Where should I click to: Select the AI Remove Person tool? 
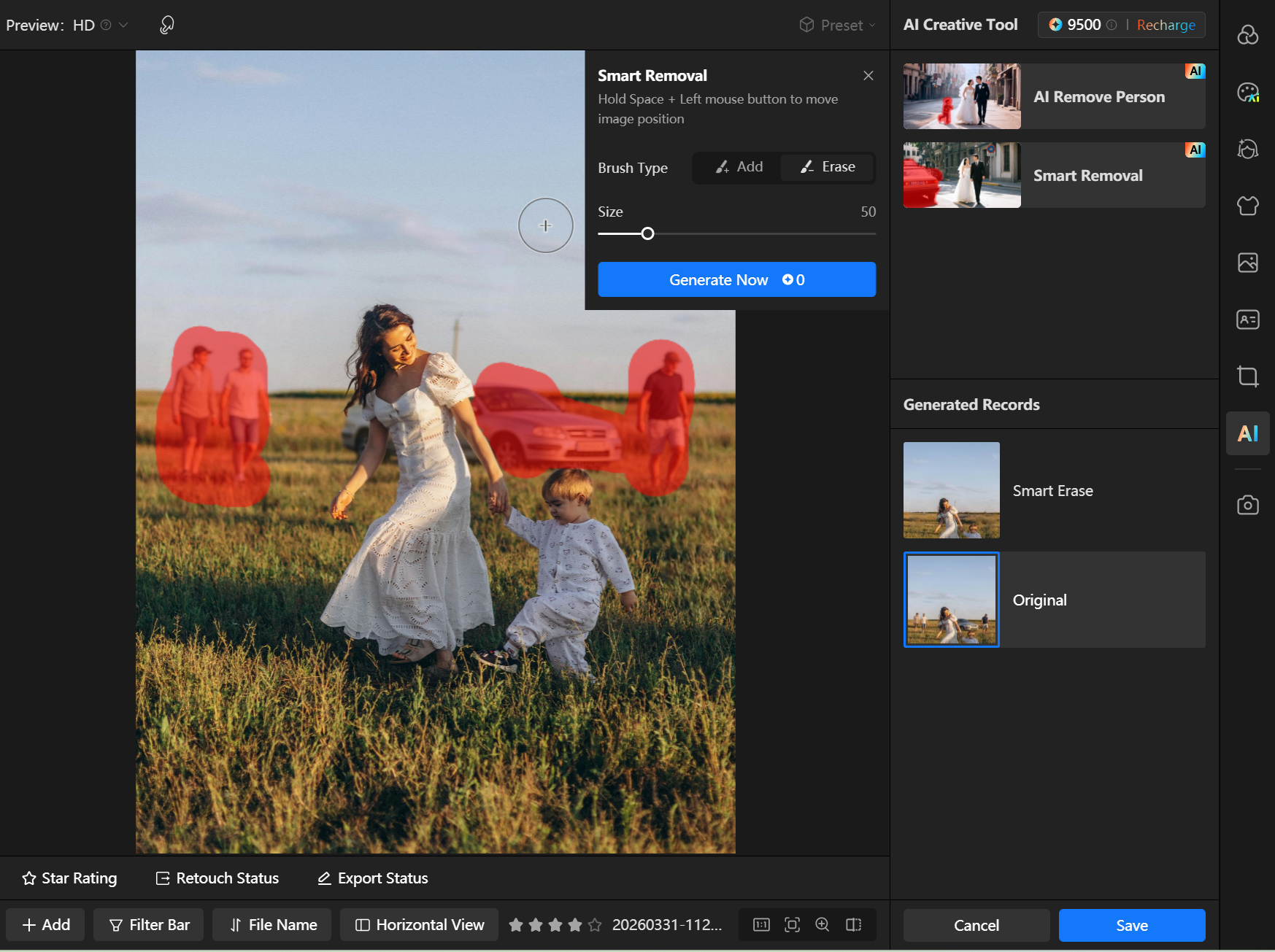pyautogui.click(x=1054, y=96)
